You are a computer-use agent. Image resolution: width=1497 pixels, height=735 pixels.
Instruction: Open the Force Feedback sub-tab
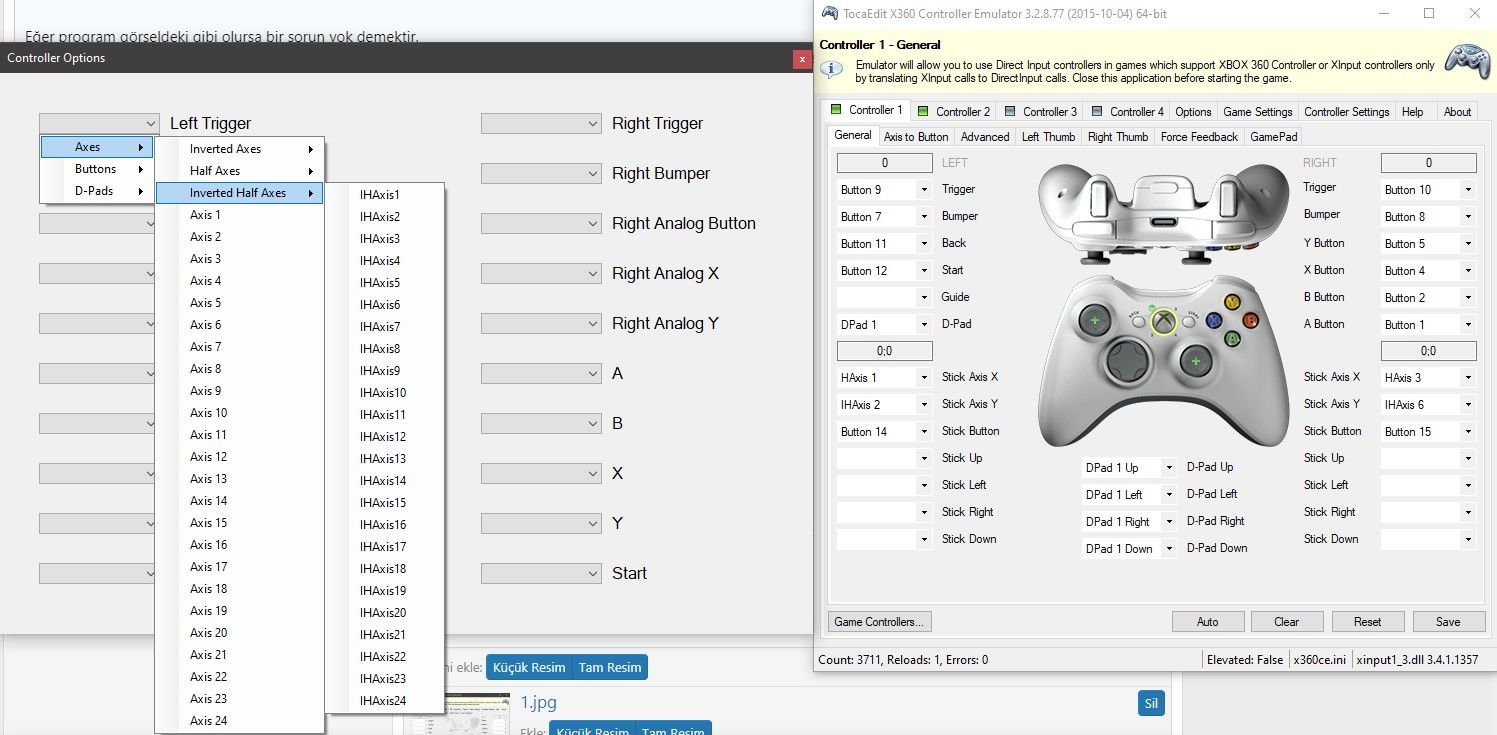point(1199,137)
